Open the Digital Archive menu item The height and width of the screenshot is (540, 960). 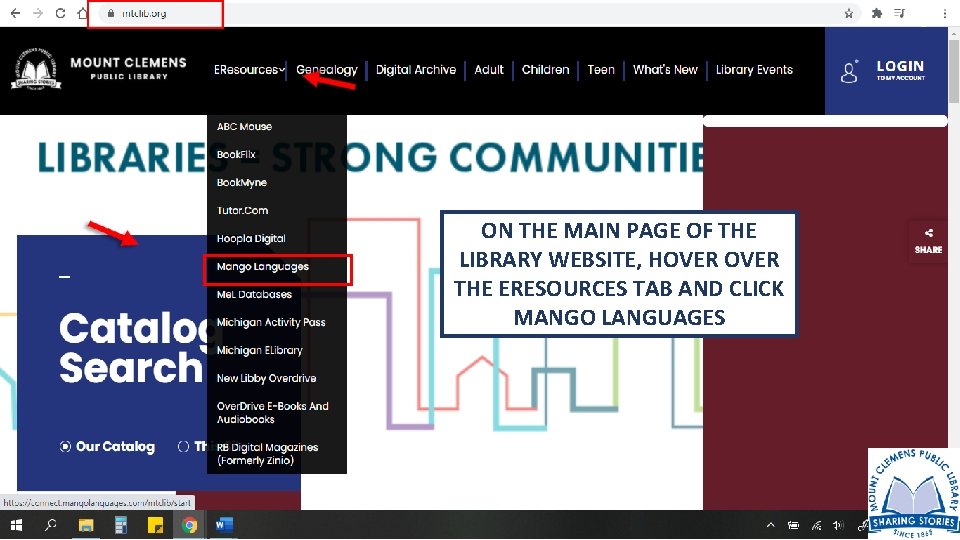pos(416,70)
